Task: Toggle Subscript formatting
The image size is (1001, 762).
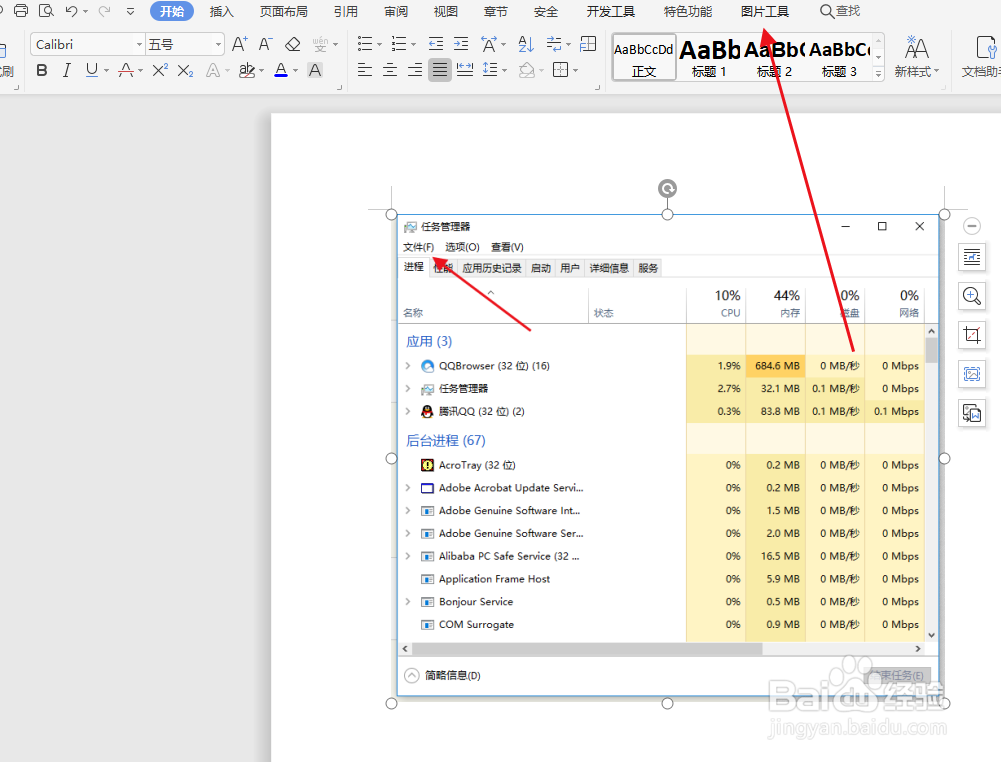Action: click(186, 70)
